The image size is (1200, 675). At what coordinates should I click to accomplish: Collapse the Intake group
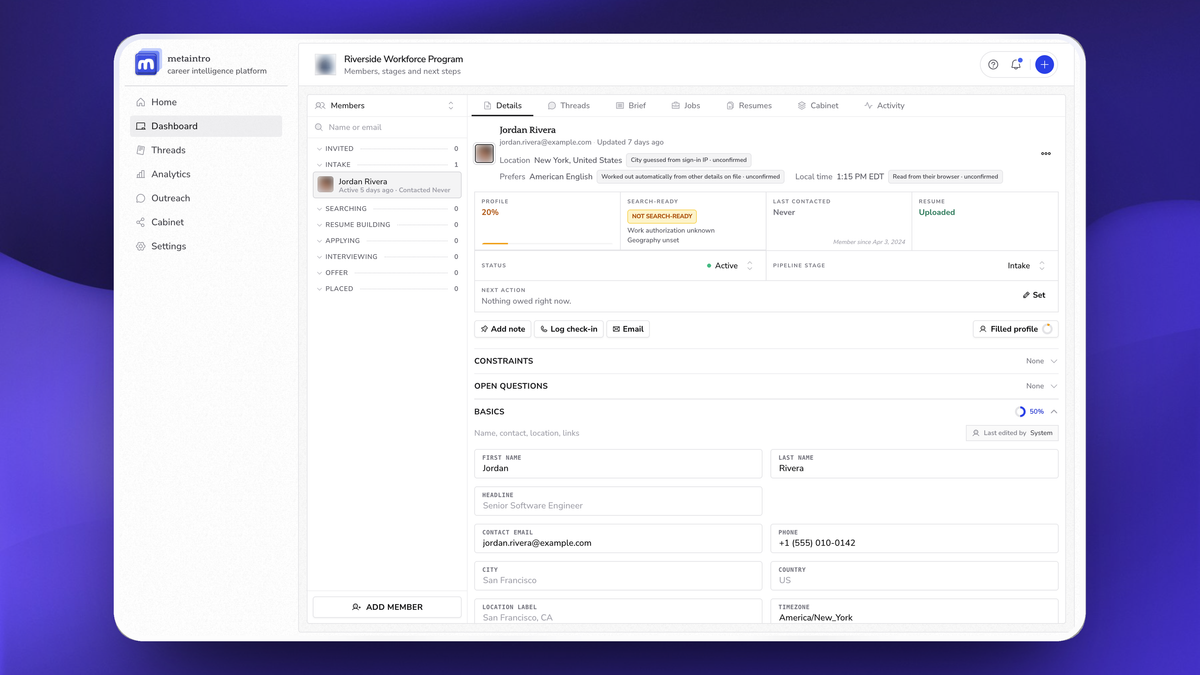tap(386, 165)
